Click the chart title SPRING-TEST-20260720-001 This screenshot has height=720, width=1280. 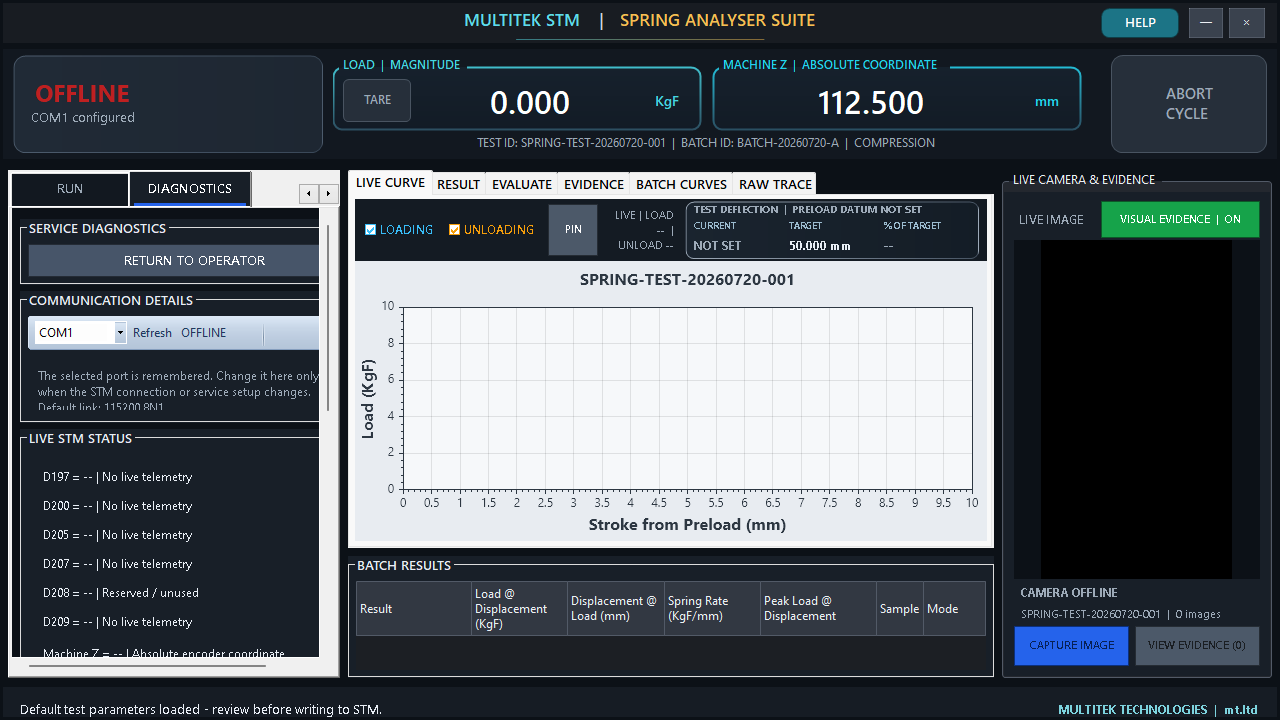687,280
